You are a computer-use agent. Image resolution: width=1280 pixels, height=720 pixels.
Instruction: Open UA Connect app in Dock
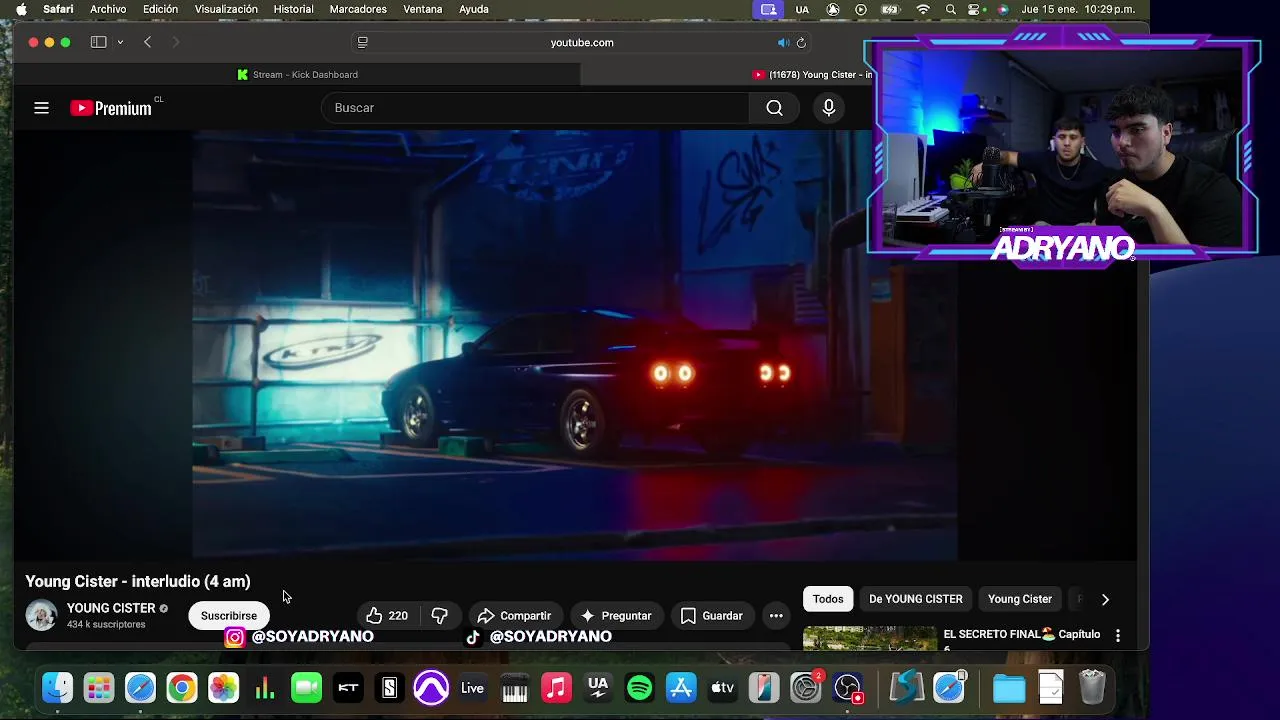coord(598,688)
